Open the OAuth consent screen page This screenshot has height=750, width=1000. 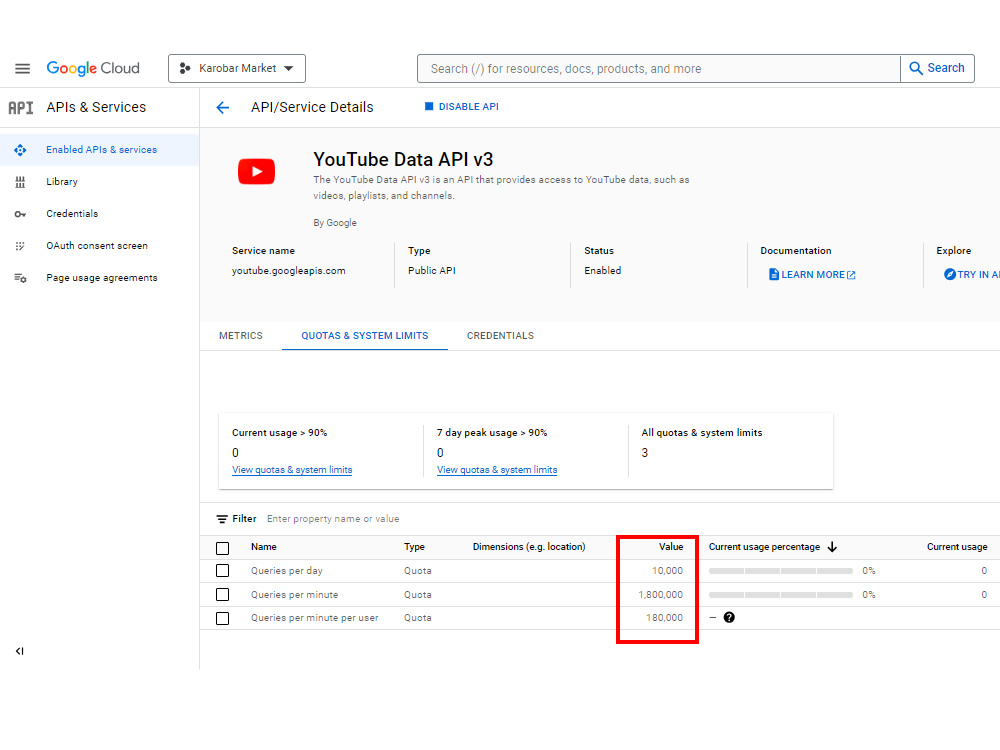pos(19,245)
